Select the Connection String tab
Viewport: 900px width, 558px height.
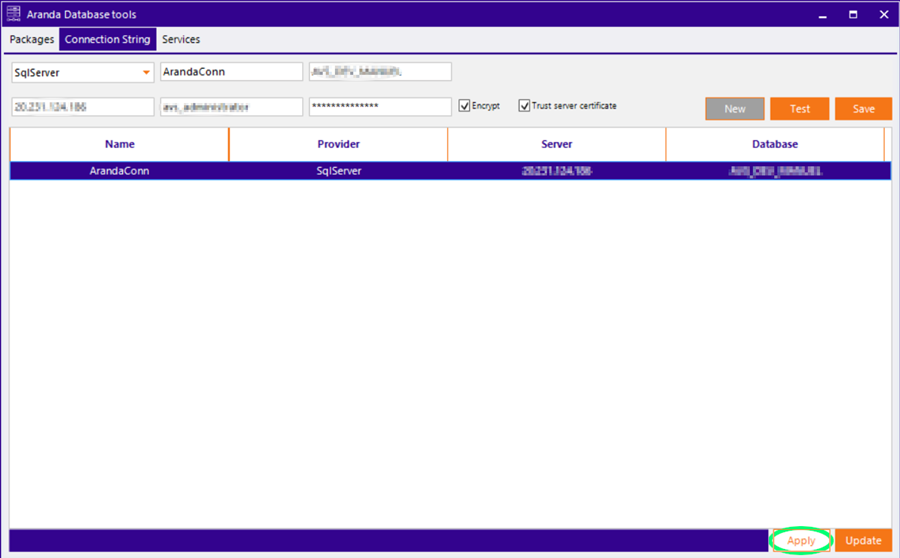(x=107, y=39)
